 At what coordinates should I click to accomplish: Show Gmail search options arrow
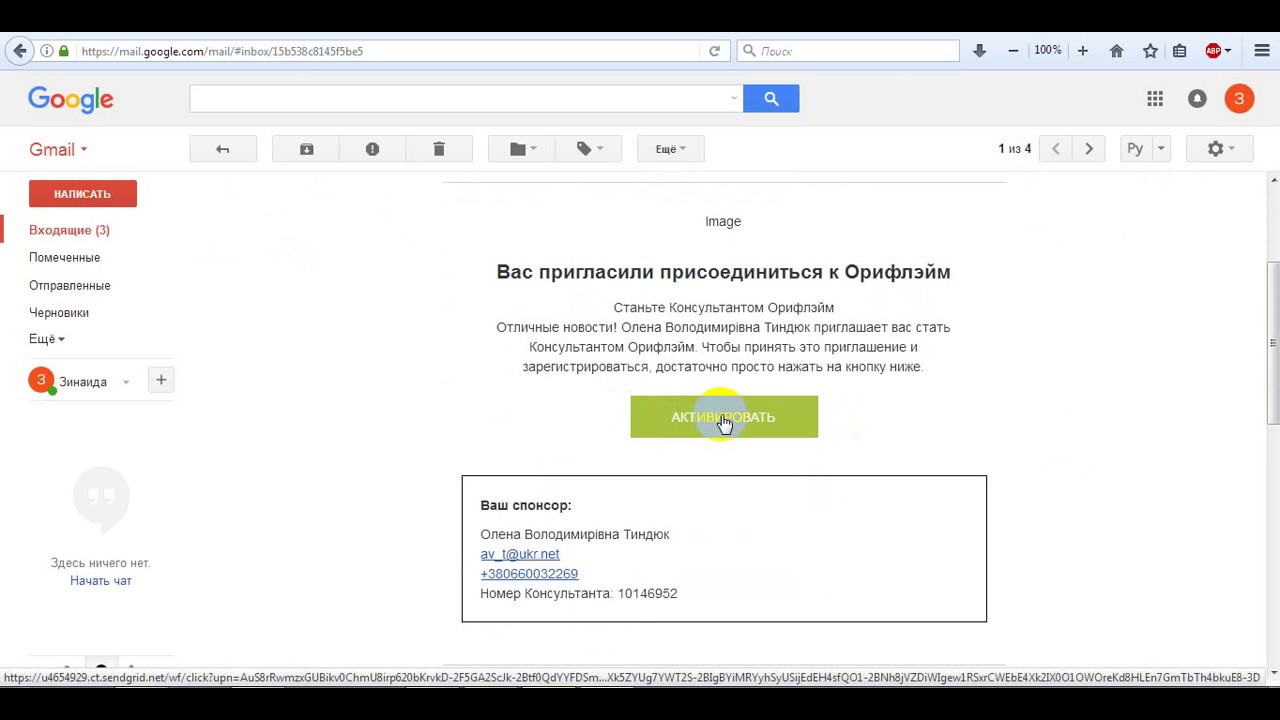[734, 98]
